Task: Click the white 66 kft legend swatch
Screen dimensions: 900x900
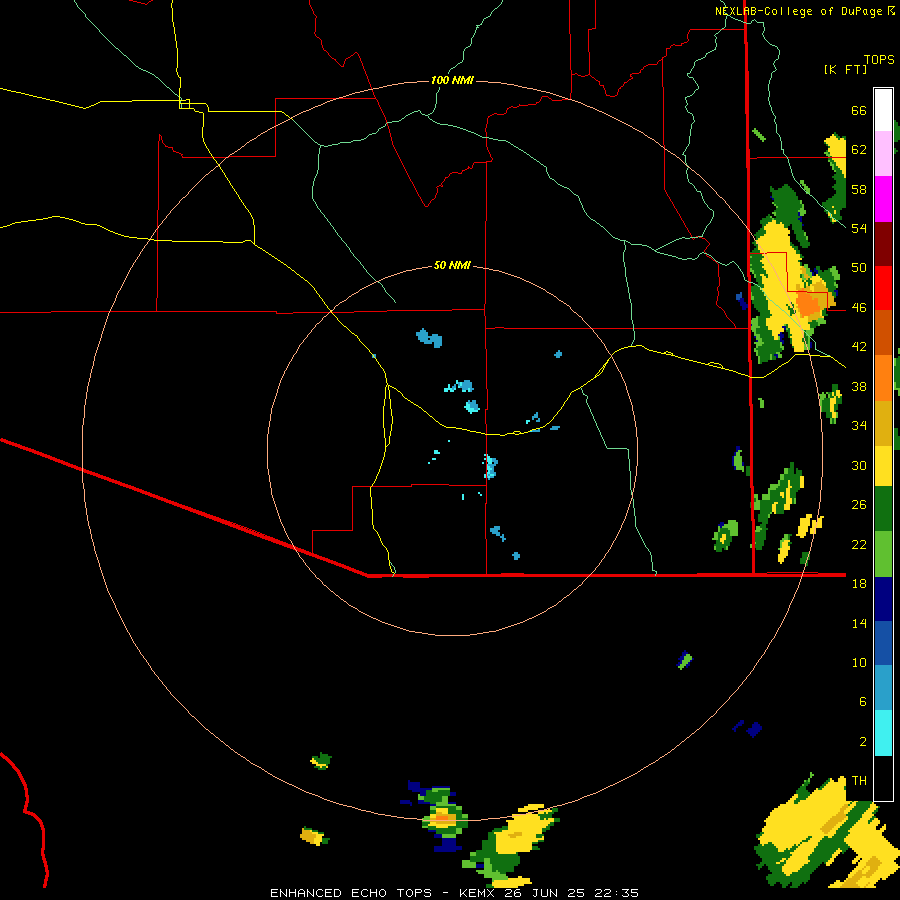Action: (883, 110)
